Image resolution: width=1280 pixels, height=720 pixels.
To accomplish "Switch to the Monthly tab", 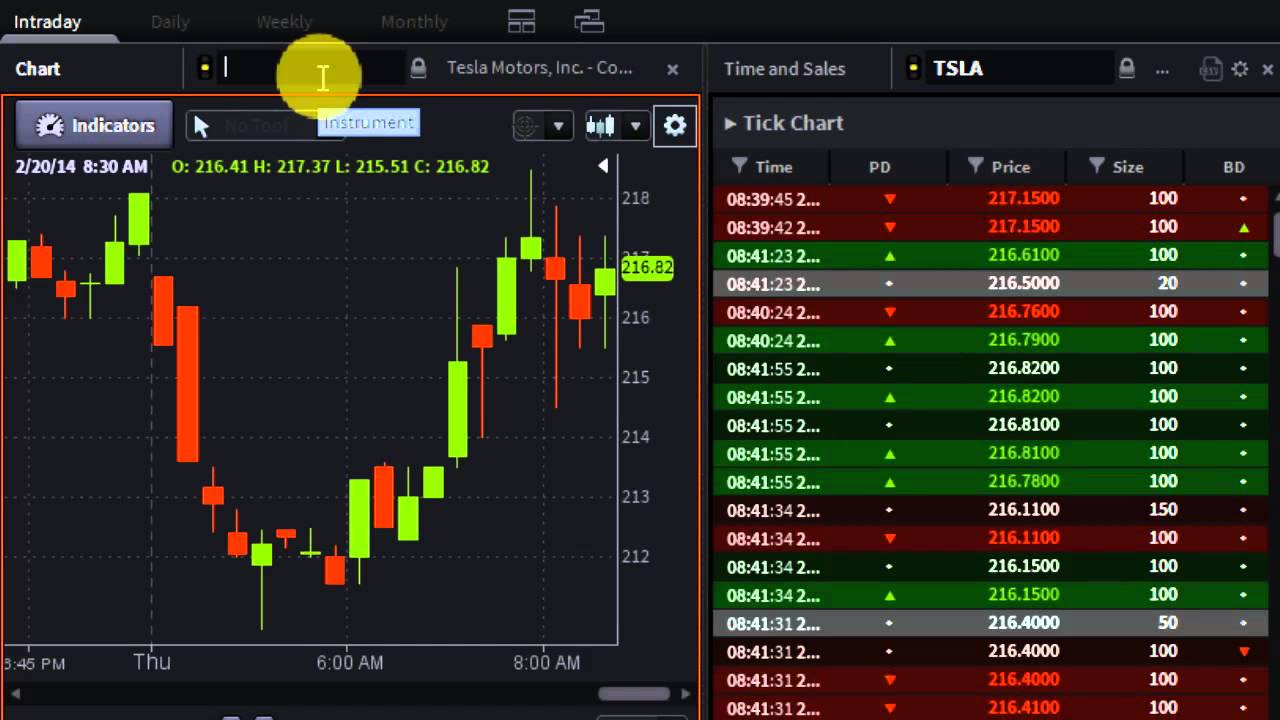I will coord(414,21).
